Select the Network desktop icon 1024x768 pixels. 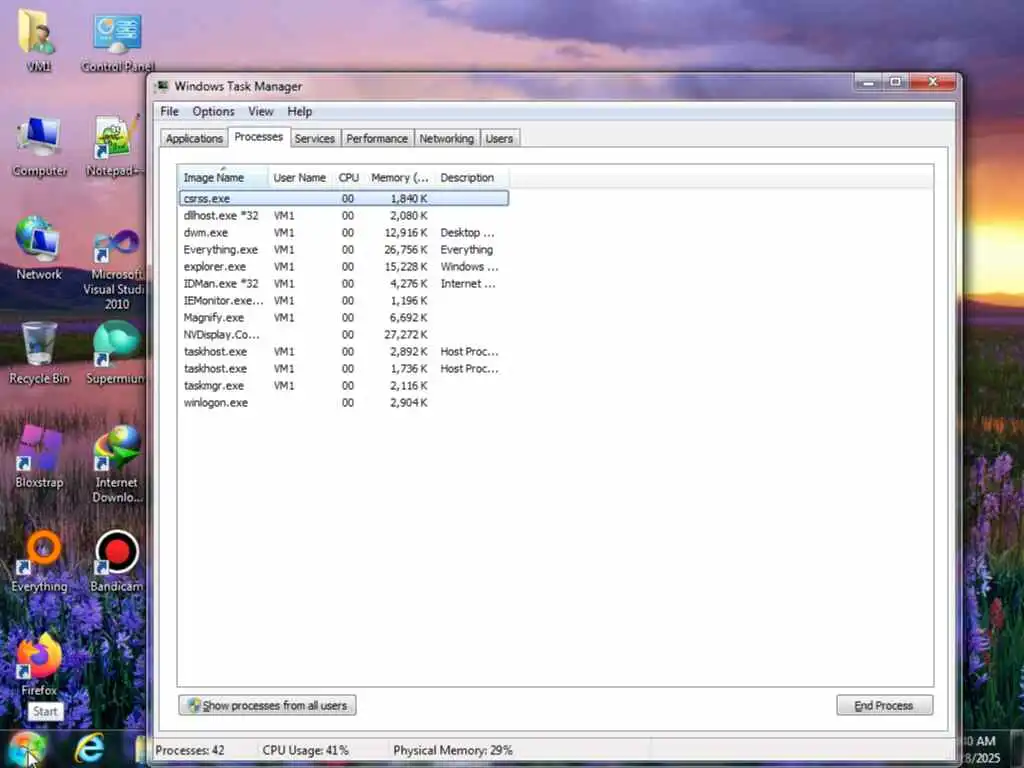(39, 249)
